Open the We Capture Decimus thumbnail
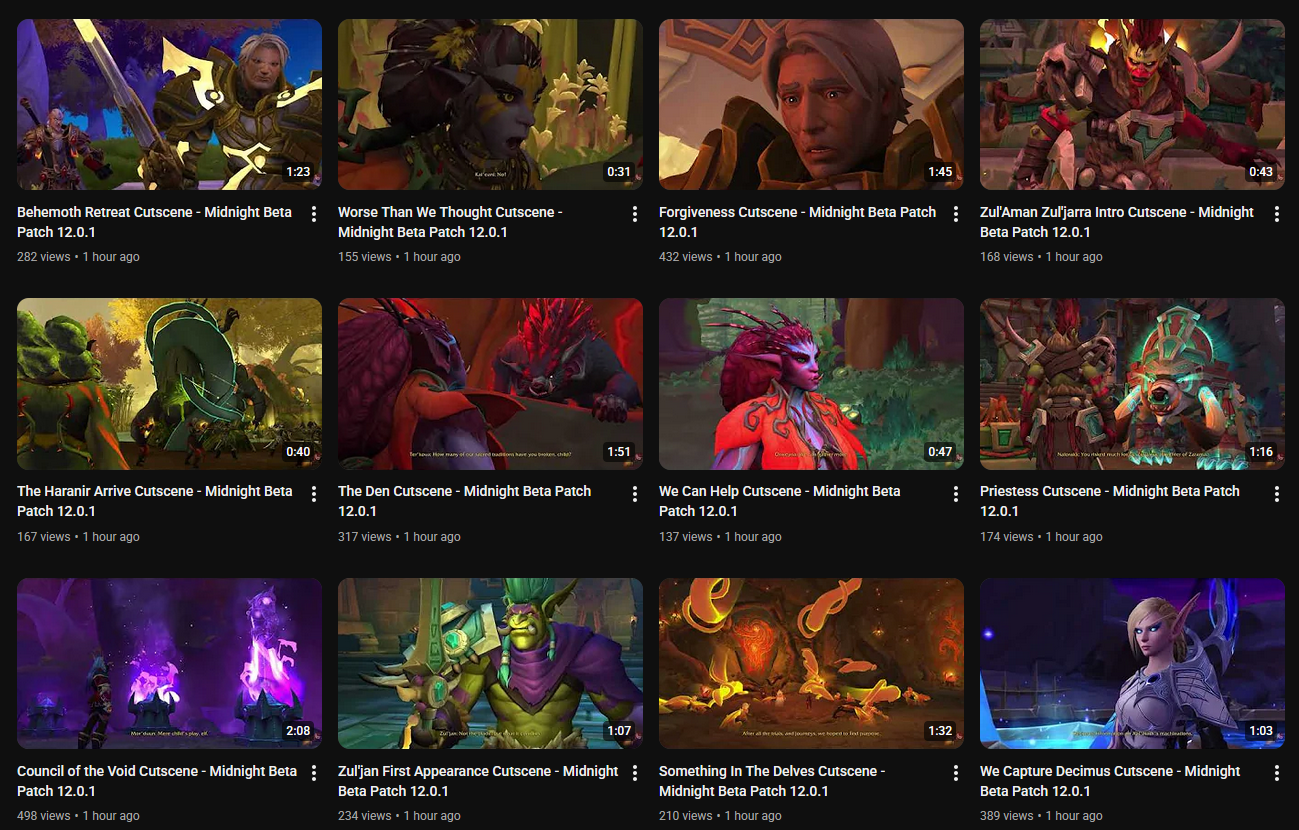Image resolution: width=1299 pixels, height=830 pixels. 1132,663
